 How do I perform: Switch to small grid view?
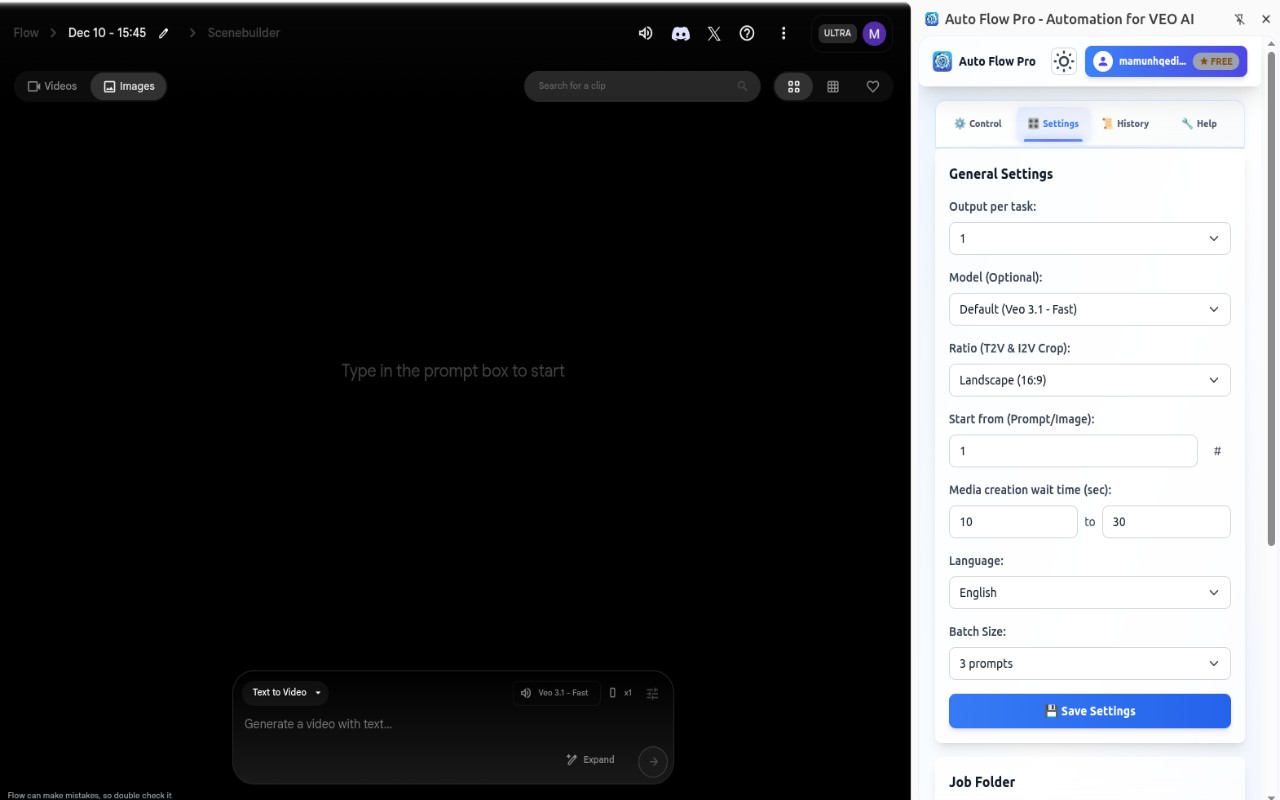point(833,87)
